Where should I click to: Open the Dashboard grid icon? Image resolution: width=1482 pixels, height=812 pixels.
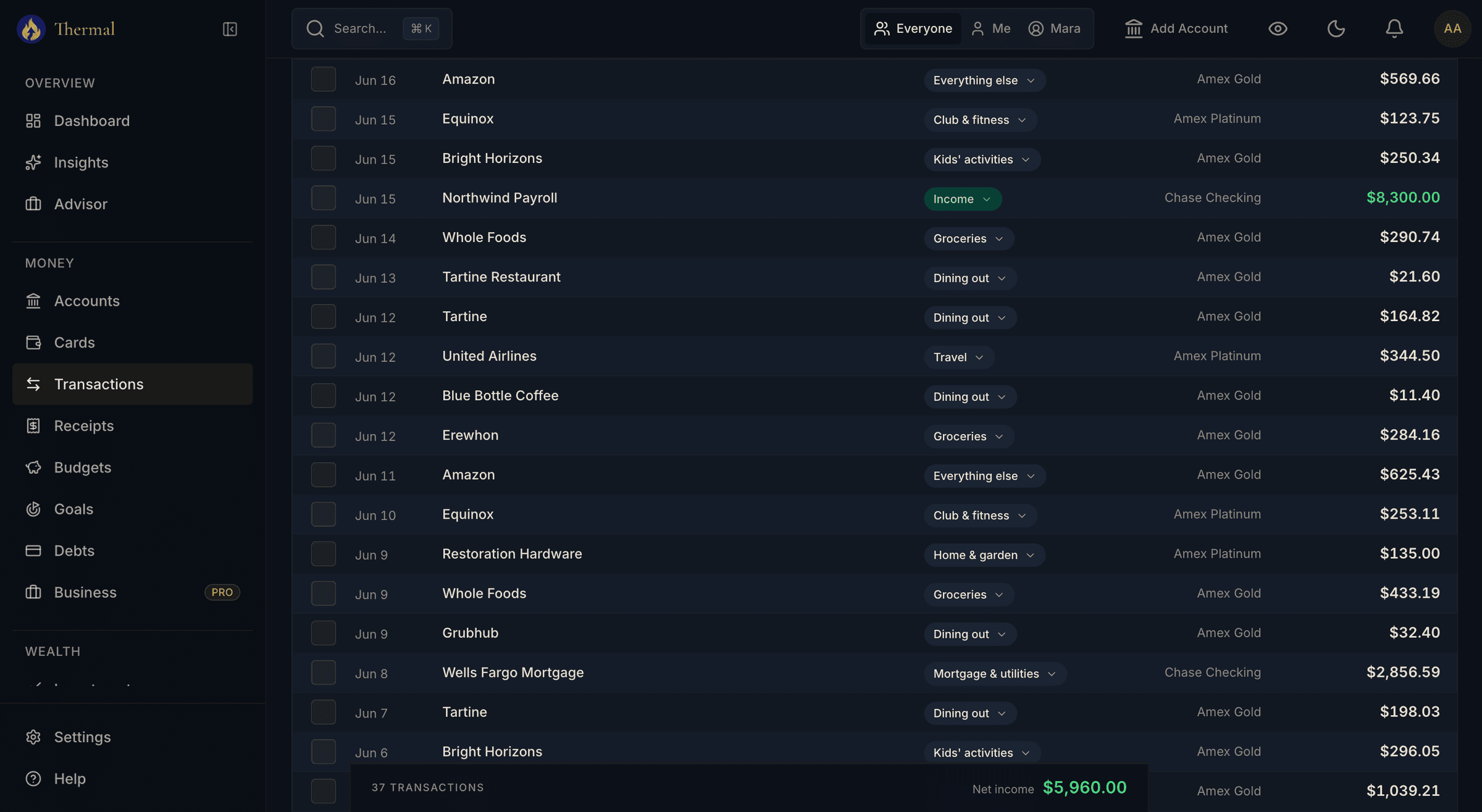click(x=33, y=120)
